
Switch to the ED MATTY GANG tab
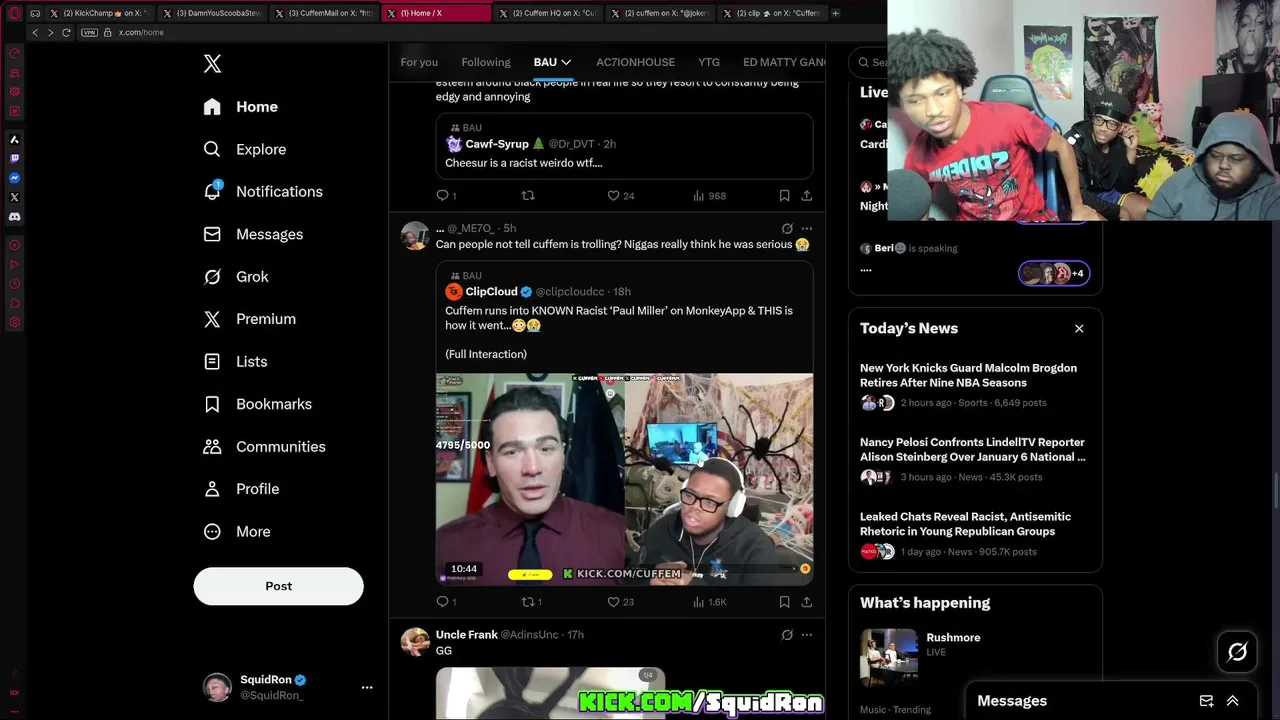pyautogui.click(x=785, y=62)
